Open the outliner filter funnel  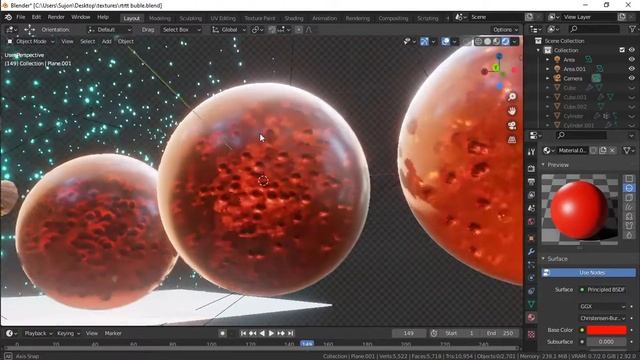(632, 29)
